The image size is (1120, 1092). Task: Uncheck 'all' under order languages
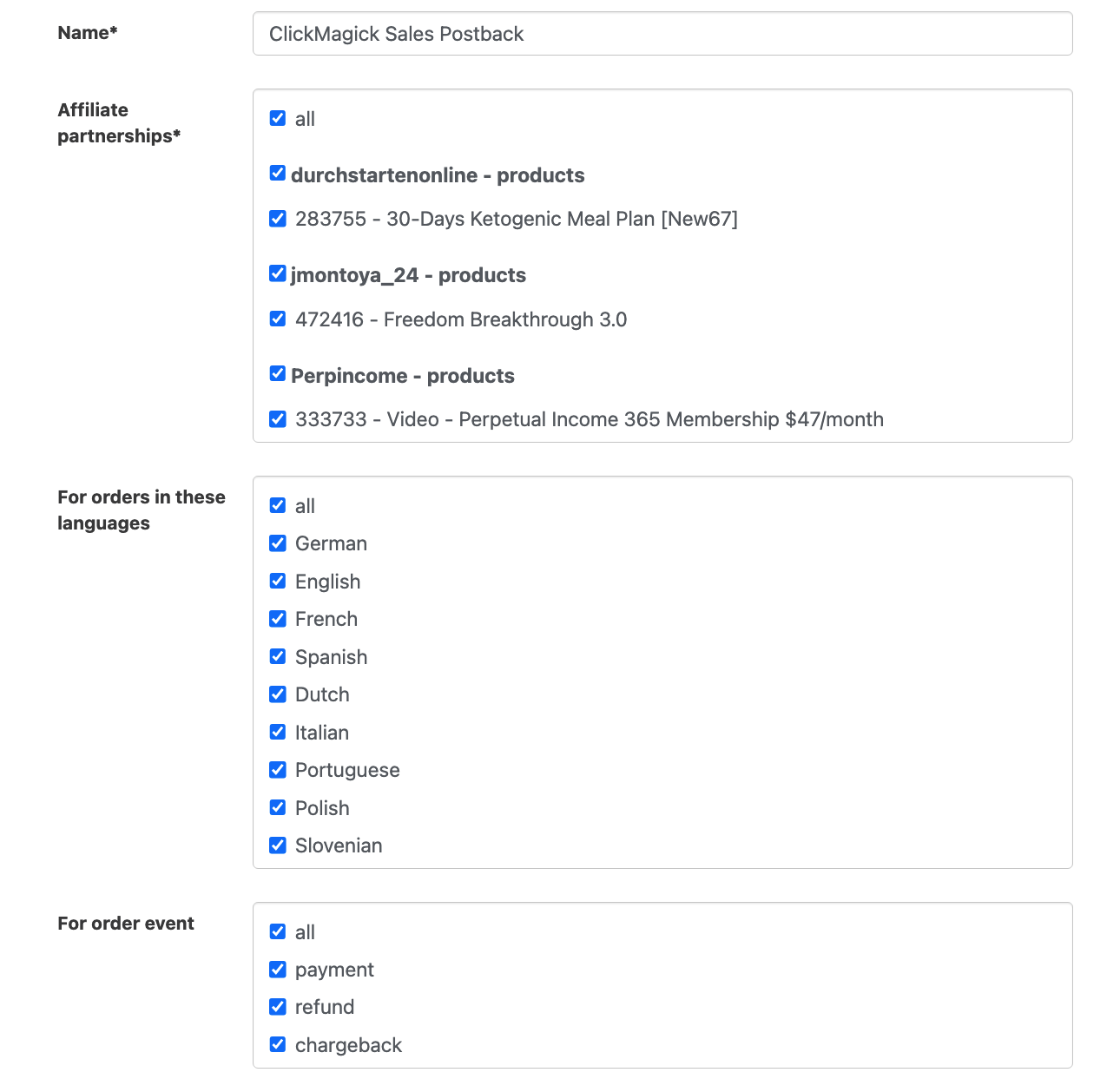pos(278,505)
